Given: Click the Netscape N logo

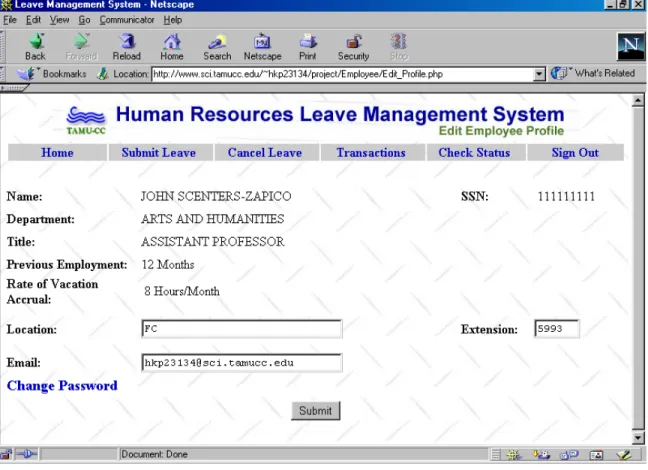Looking at the screenshot, I should tap(631, 45).
